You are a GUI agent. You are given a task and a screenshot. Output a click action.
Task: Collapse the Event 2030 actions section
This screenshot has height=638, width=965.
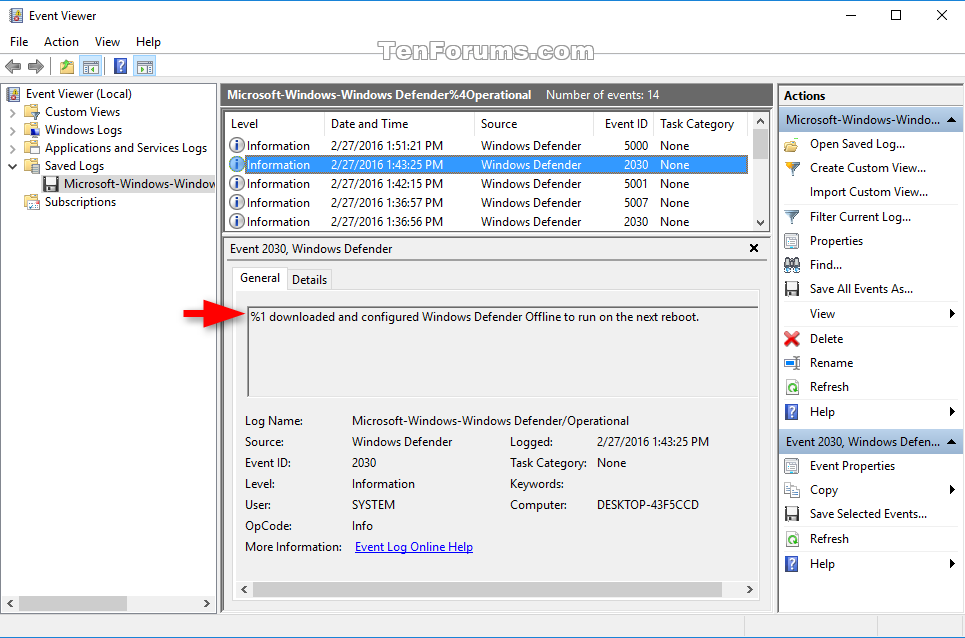click(951, 442)
